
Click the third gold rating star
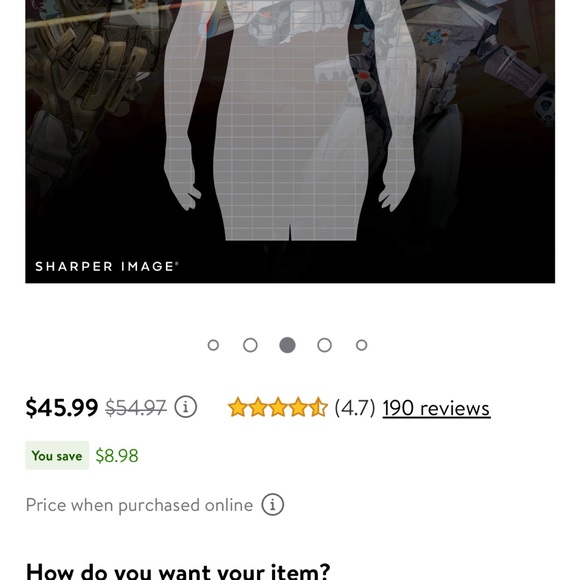coord(278,407)
